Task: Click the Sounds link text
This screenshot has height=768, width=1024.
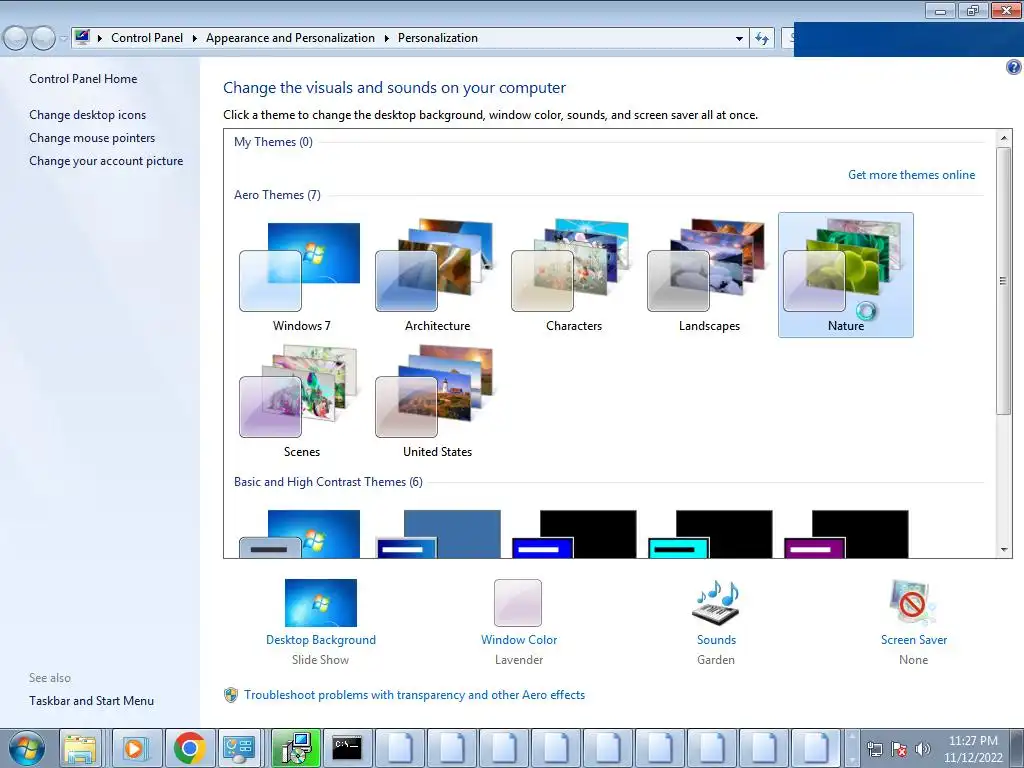Action: pos(716,640)
